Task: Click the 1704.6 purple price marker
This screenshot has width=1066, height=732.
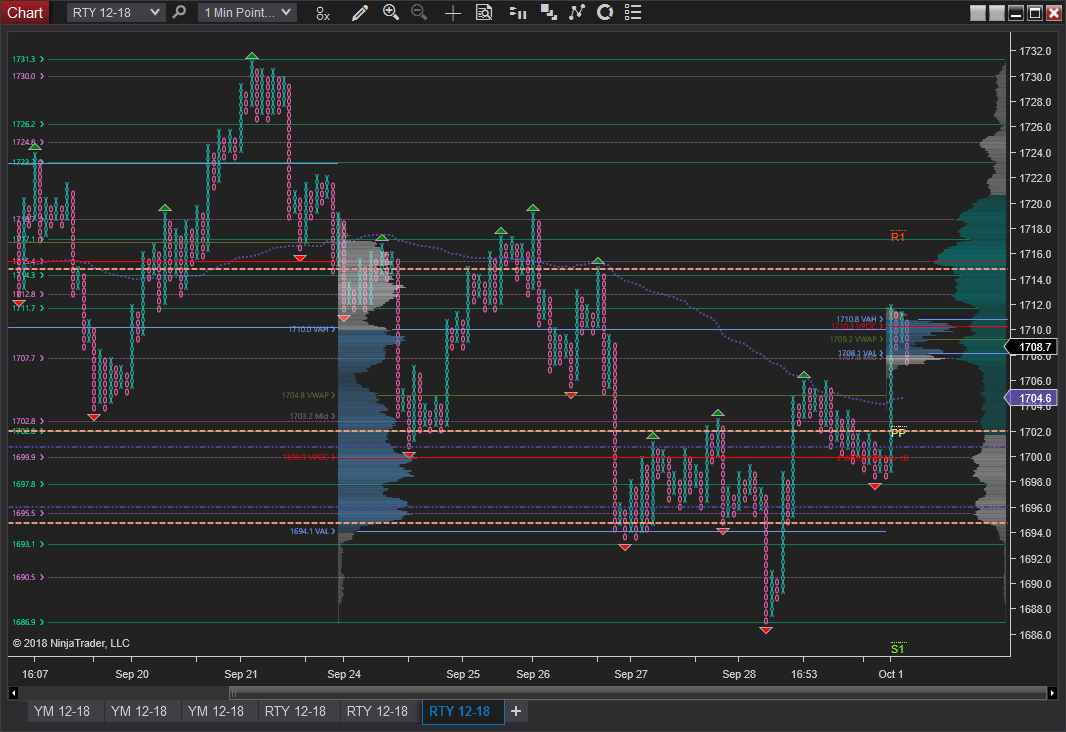Action: tap(1032, 398)
